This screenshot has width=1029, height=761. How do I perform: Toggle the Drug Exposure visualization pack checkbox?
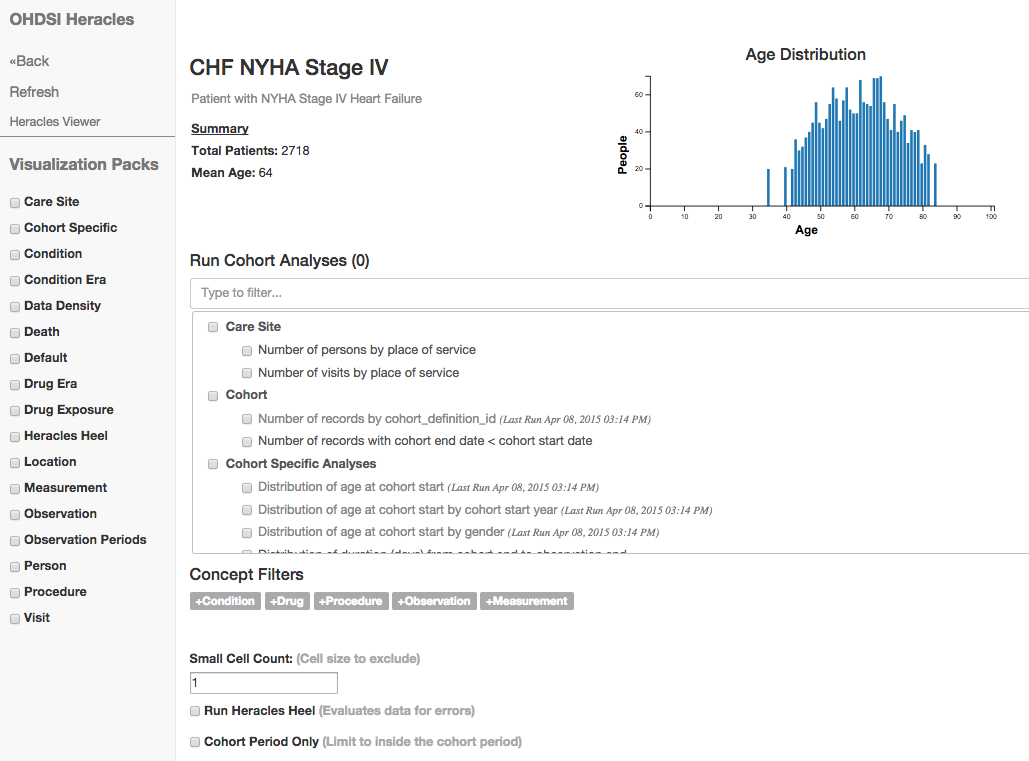click(15, 410)
